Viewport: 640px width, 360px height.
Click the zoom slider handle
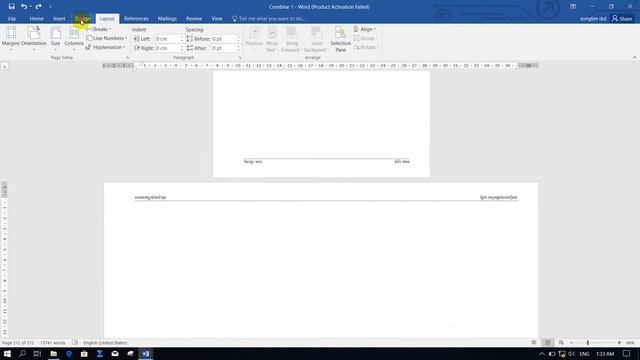coord(588,343)
